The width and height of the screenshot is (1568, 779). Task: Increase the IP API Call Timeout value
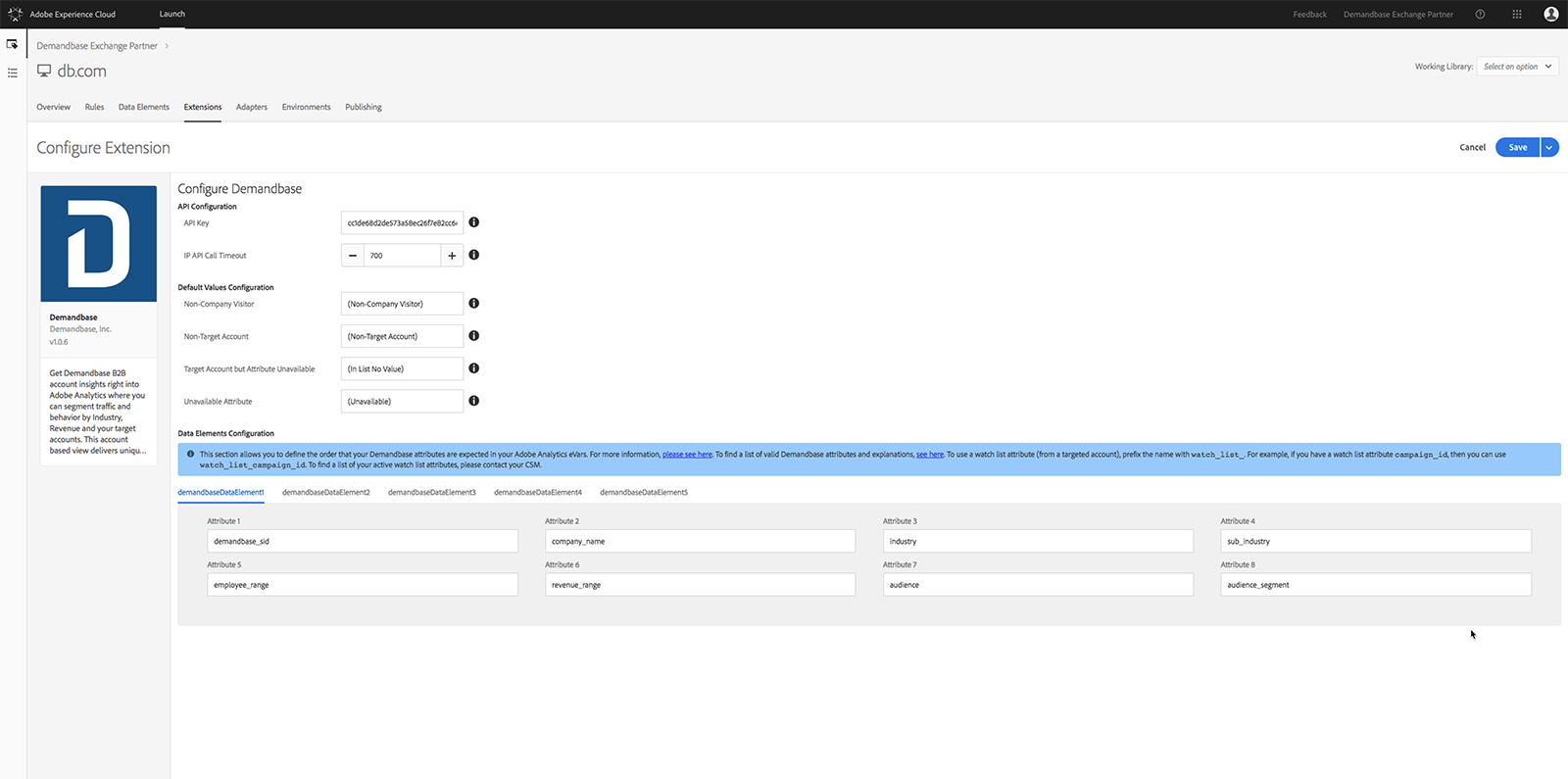[452, 255]
